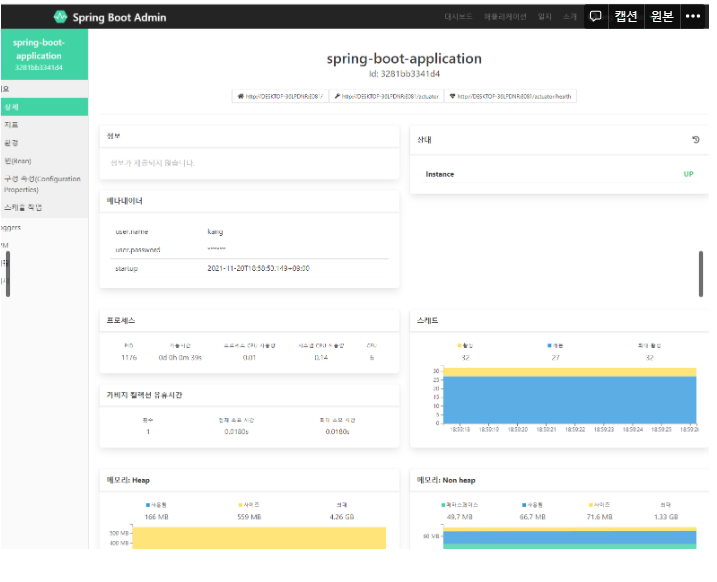
Task: Click the Non heap used value 66.7 MB
Action: click(532, 517)
